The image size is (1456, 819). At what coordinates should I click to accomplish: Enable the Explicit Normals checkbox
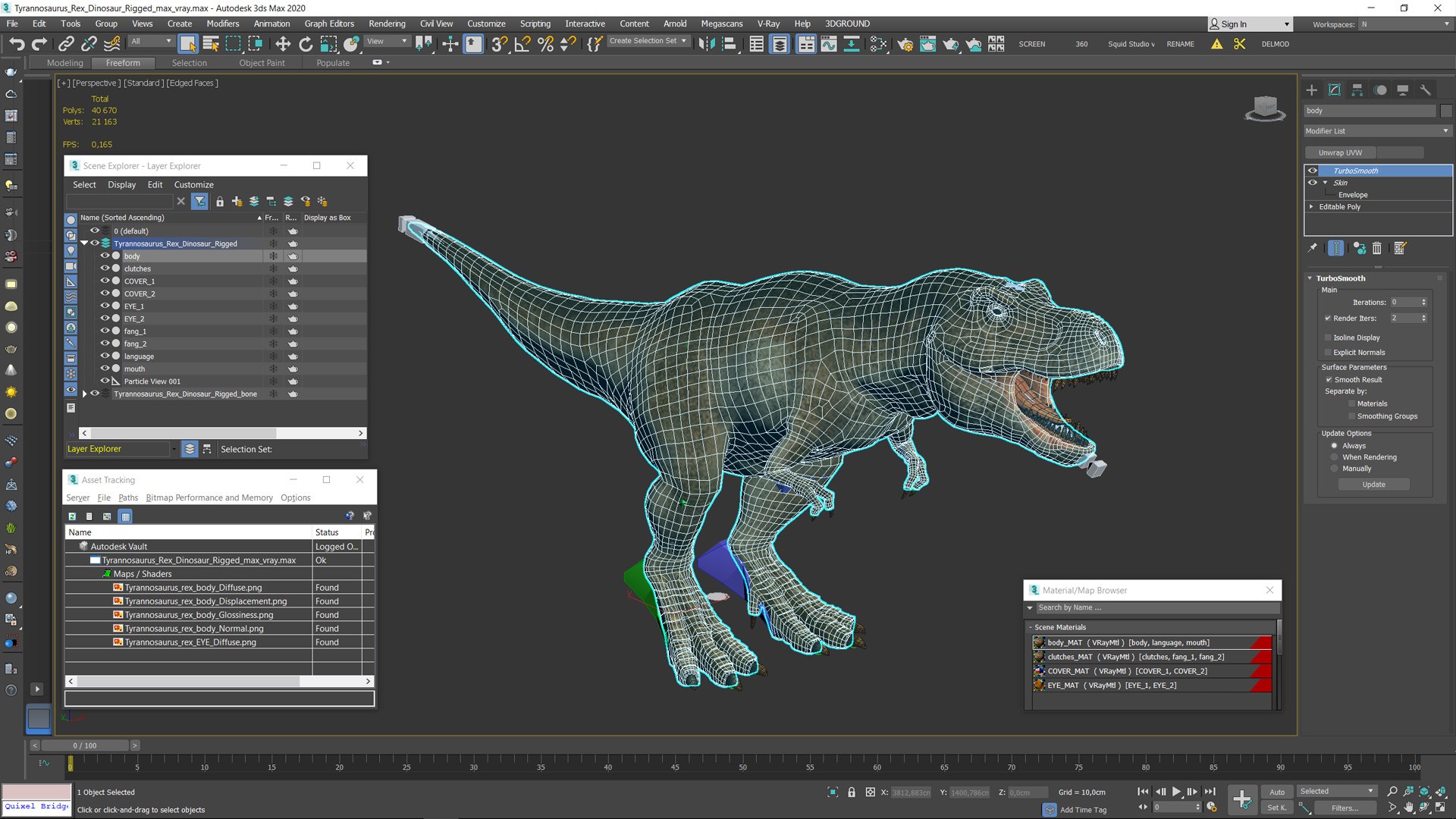1328,353
